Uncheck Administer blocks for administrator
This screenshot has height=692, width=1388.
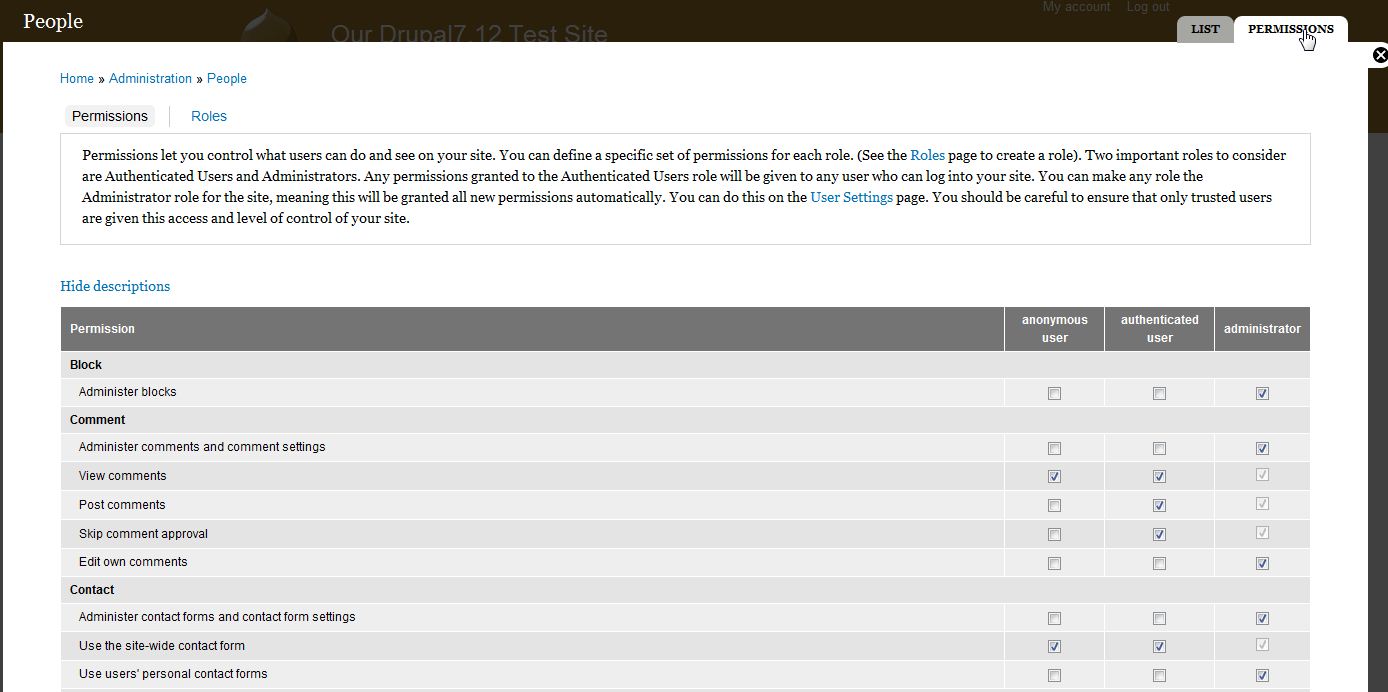pyautogui.click(x=1262, y=394)
